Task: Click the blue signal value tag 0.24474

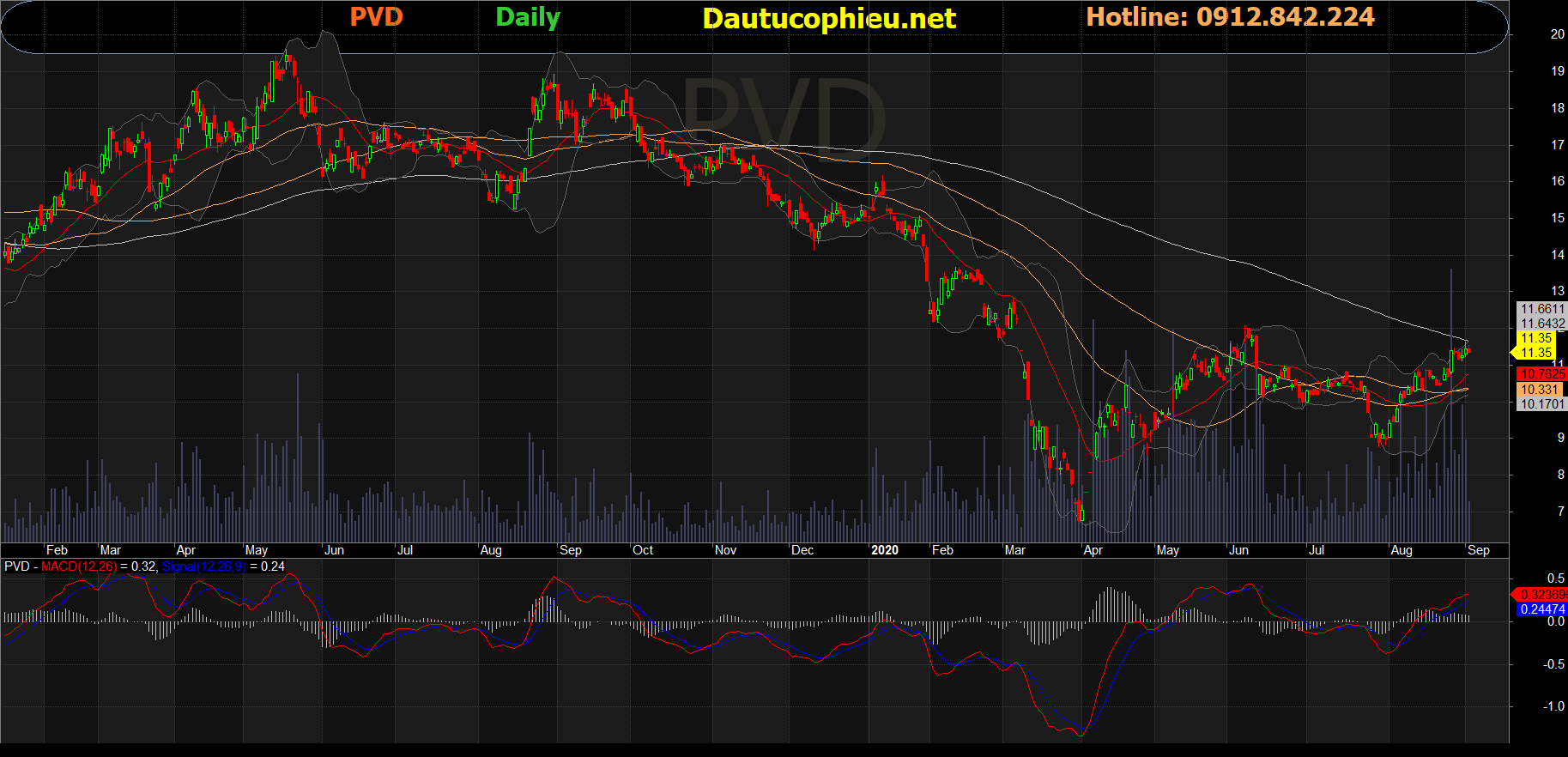Action: click(x=1541, y=609)
